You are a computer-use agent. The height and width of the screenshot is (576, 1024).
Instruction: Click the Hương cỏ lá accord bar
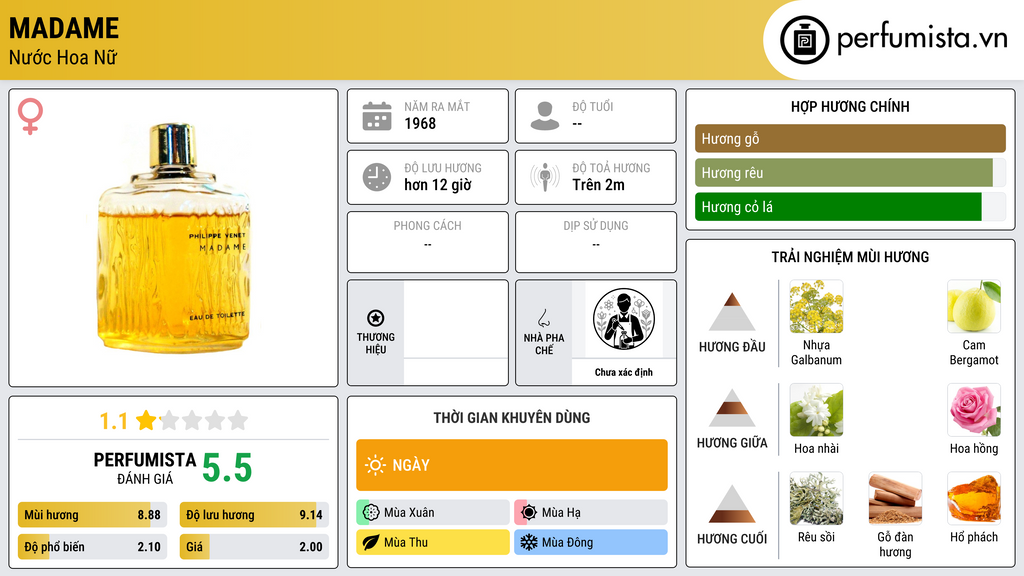click(850, 206)
